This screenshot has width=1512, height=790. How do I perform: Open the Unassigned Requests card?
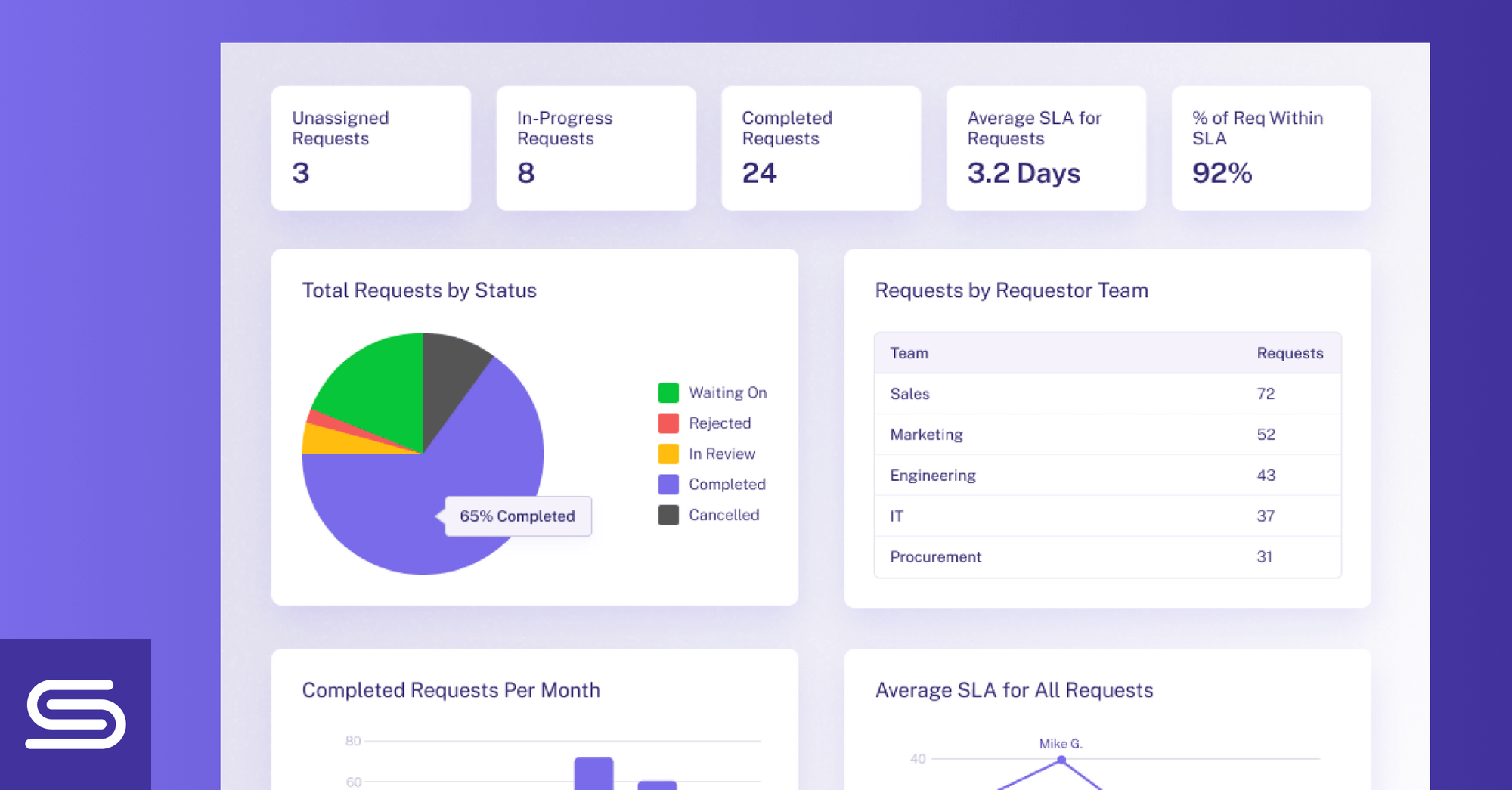[370, 147]
